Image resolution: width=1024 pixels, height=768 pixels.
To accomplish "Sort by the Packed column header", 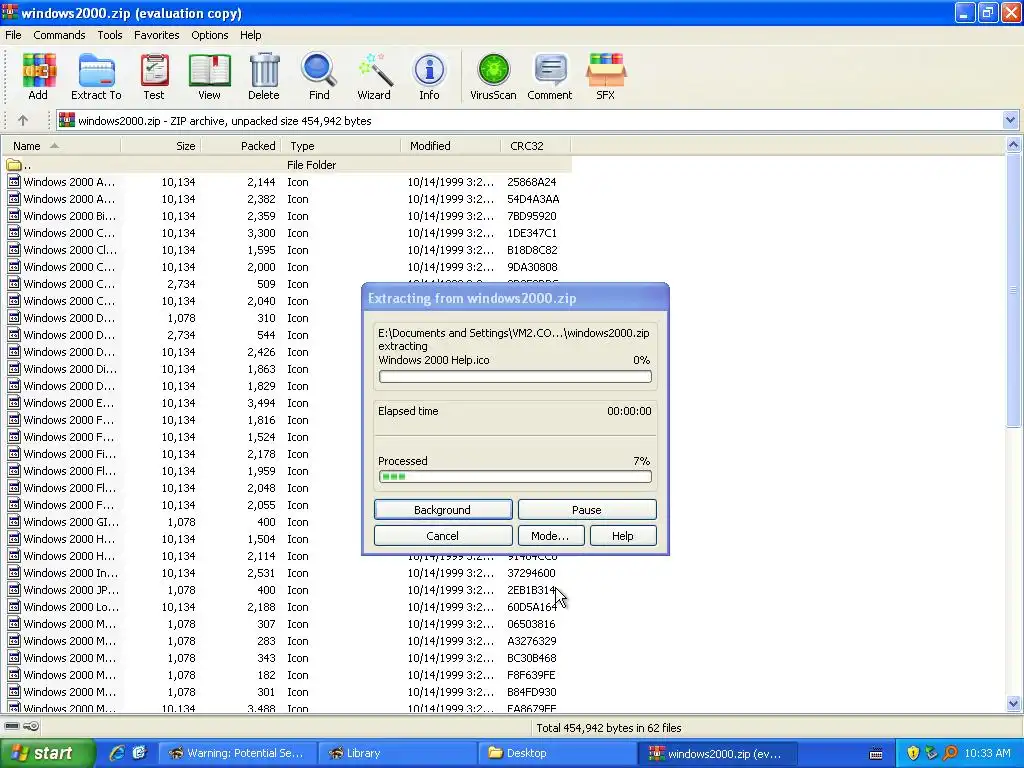I will point(241,146).
